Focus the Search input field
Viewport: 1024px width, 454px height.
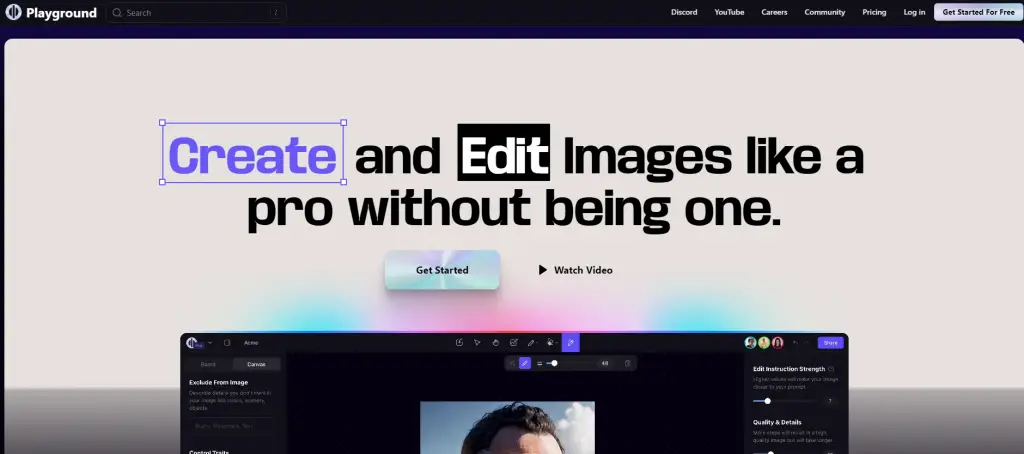click(195, 13)
